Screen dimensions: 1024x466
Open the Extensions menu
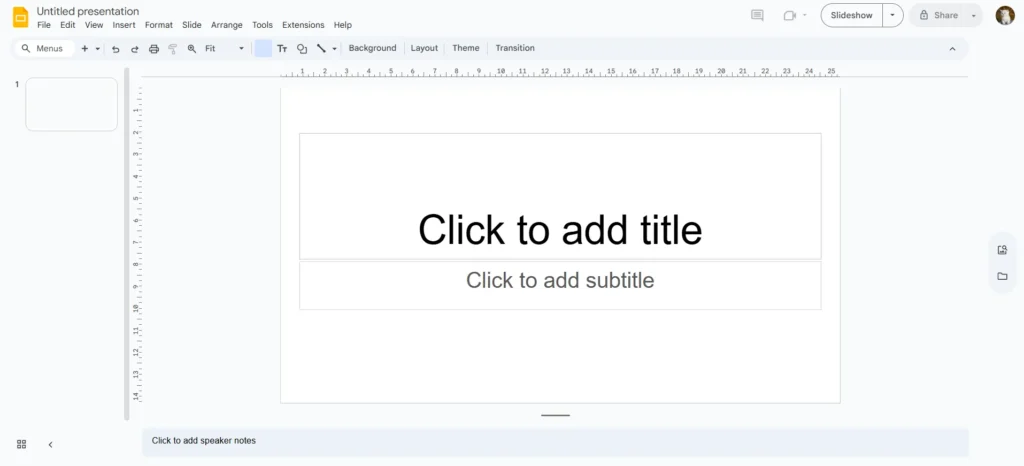303,25
